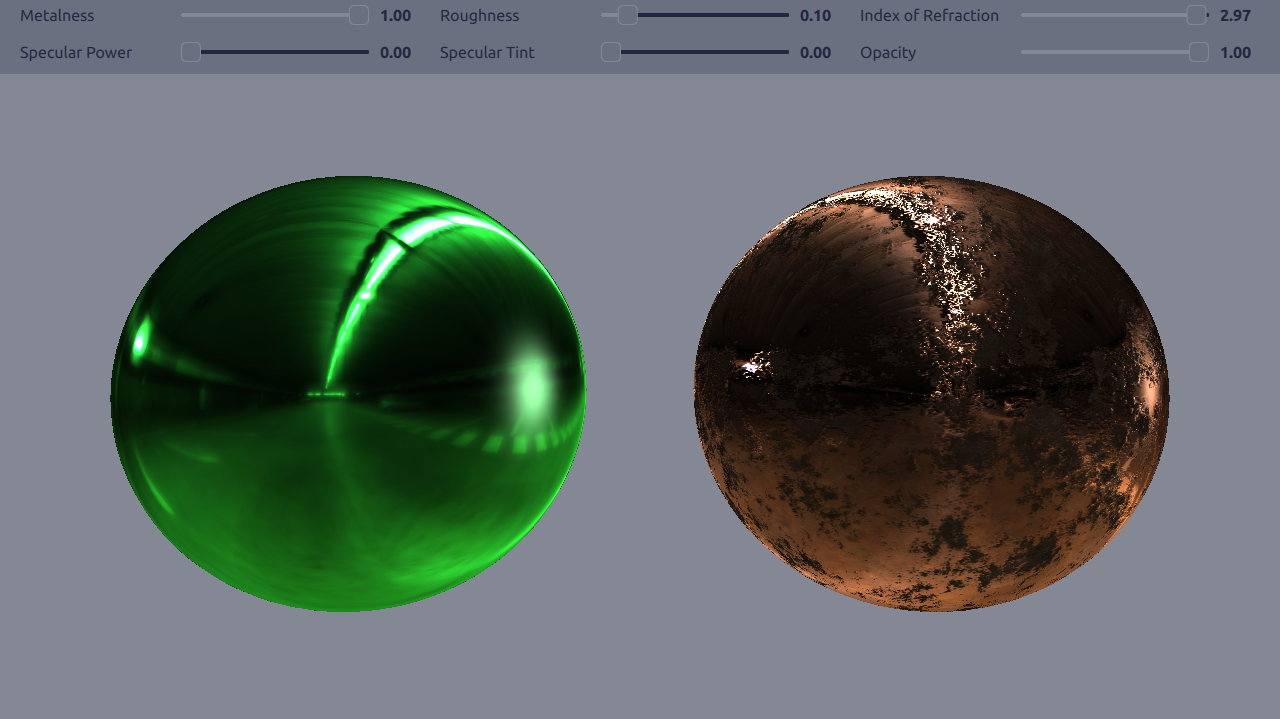Screen dimensions: 1280x719
Task: Click the Metalness value 1.00
Action: (395, 16)
